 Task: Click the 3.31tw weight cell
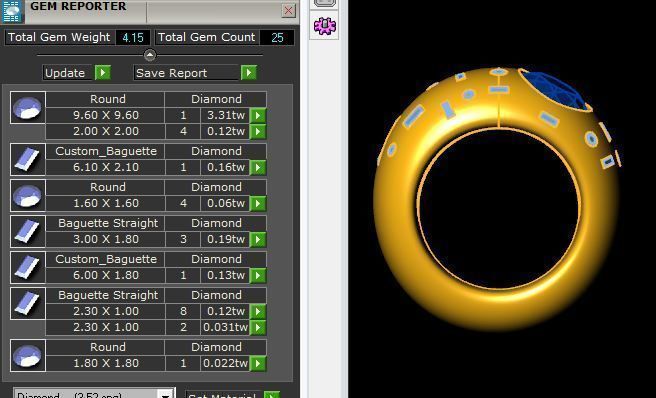click(226, 116)
